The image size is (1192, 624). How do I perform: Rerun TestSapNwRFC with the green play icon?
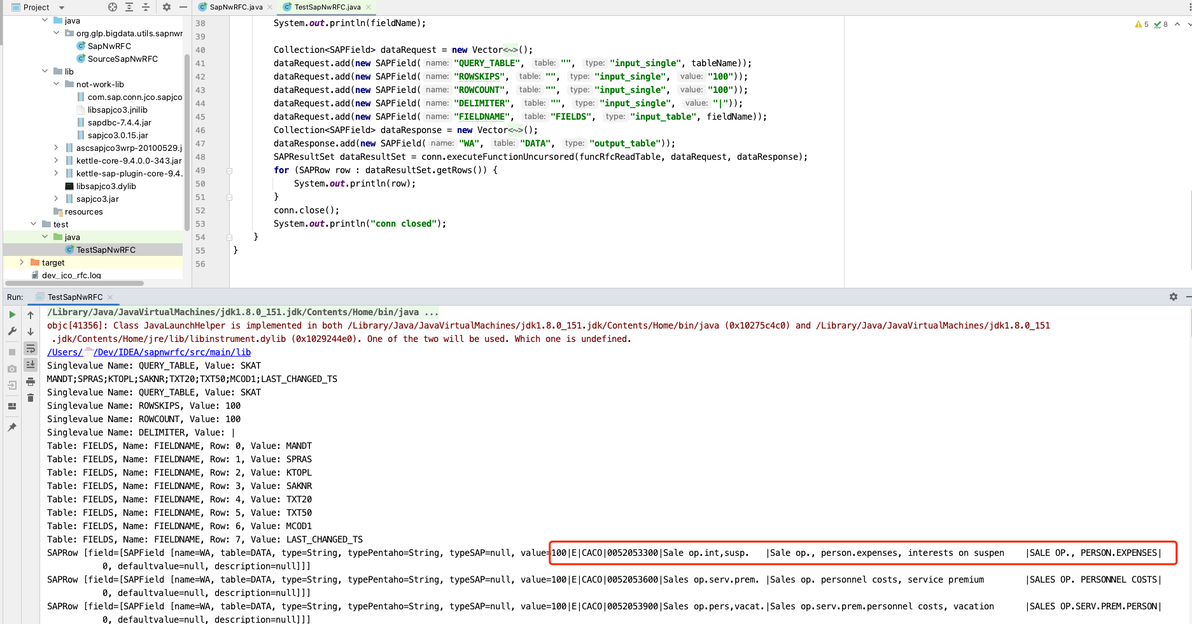click(x=12, y=315)
